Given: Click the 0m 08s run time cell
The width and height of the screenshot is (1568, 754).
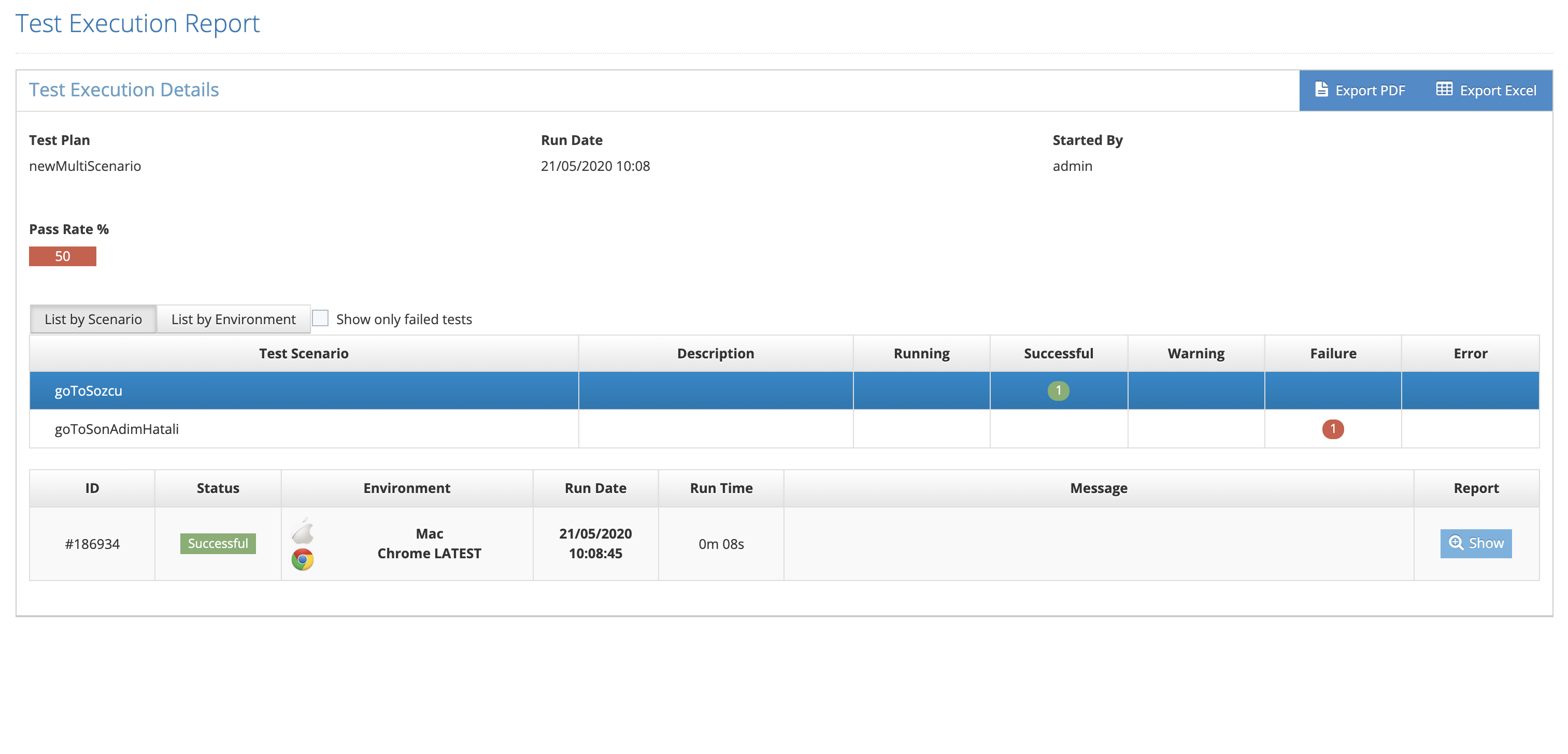Looking at the screenshot, I should [x=721, y=543].
